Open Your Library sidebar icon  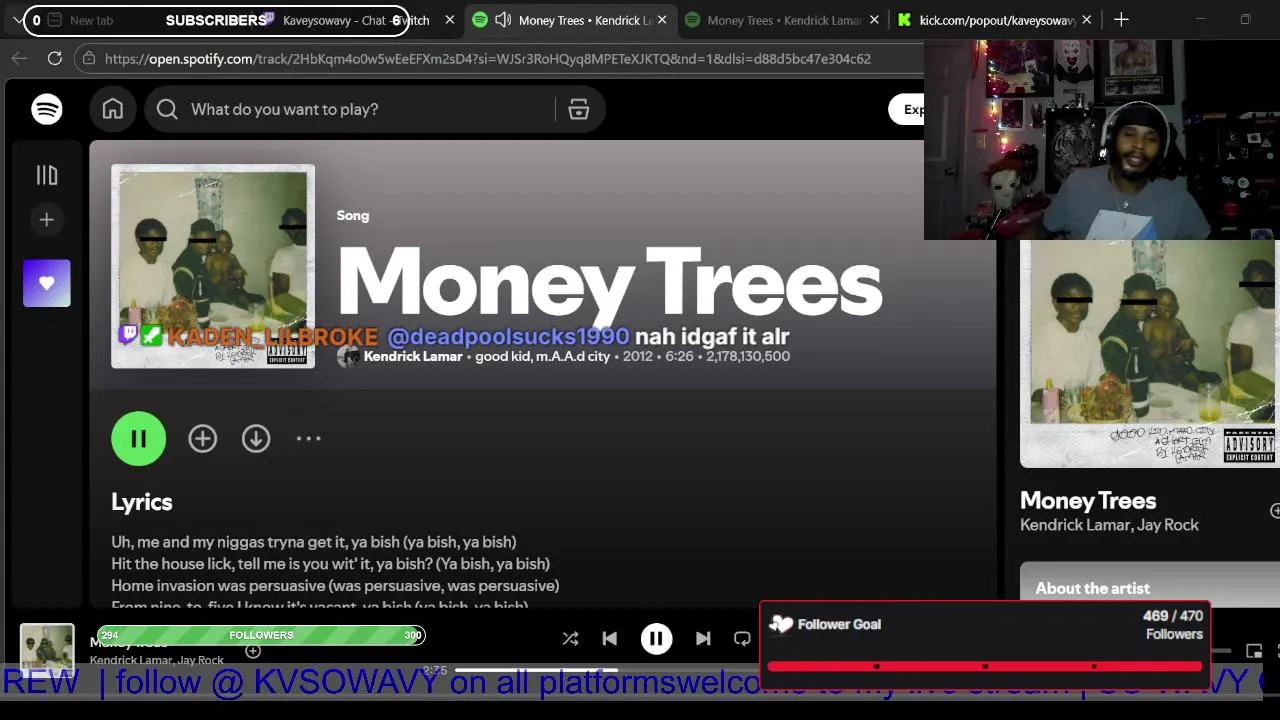click(47, 175)
